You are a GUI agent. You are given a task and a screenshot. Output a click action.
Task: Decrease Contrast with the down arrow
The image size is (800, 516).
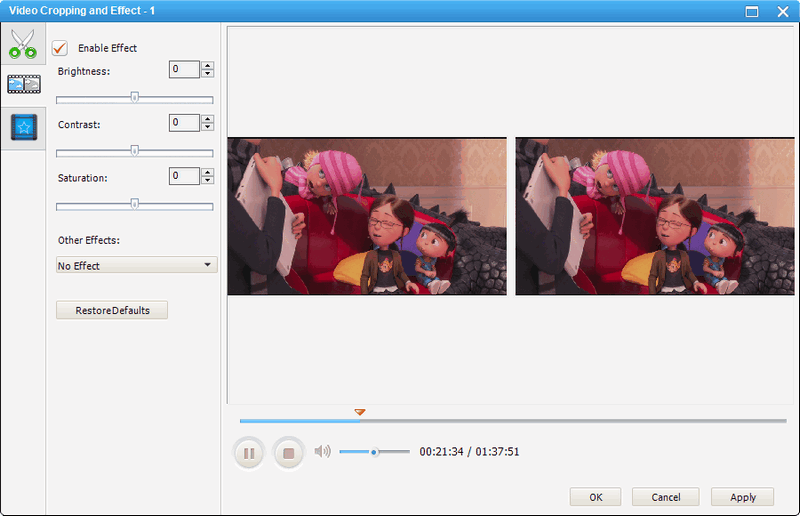click(x=207, y=127)
